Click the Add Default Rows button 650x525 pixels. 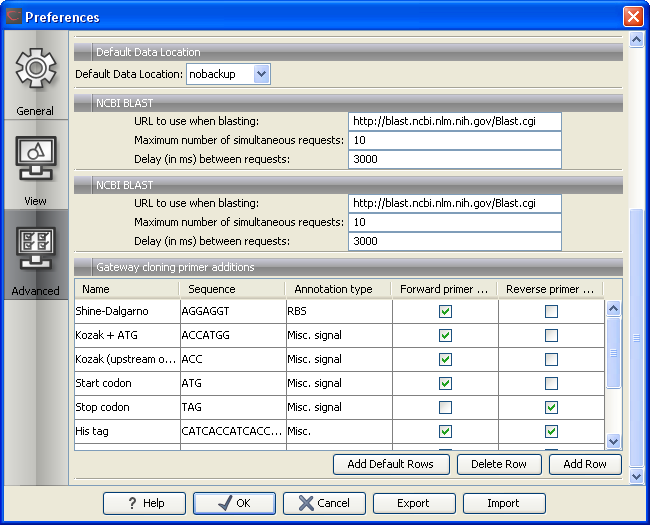tap(391, 464)
